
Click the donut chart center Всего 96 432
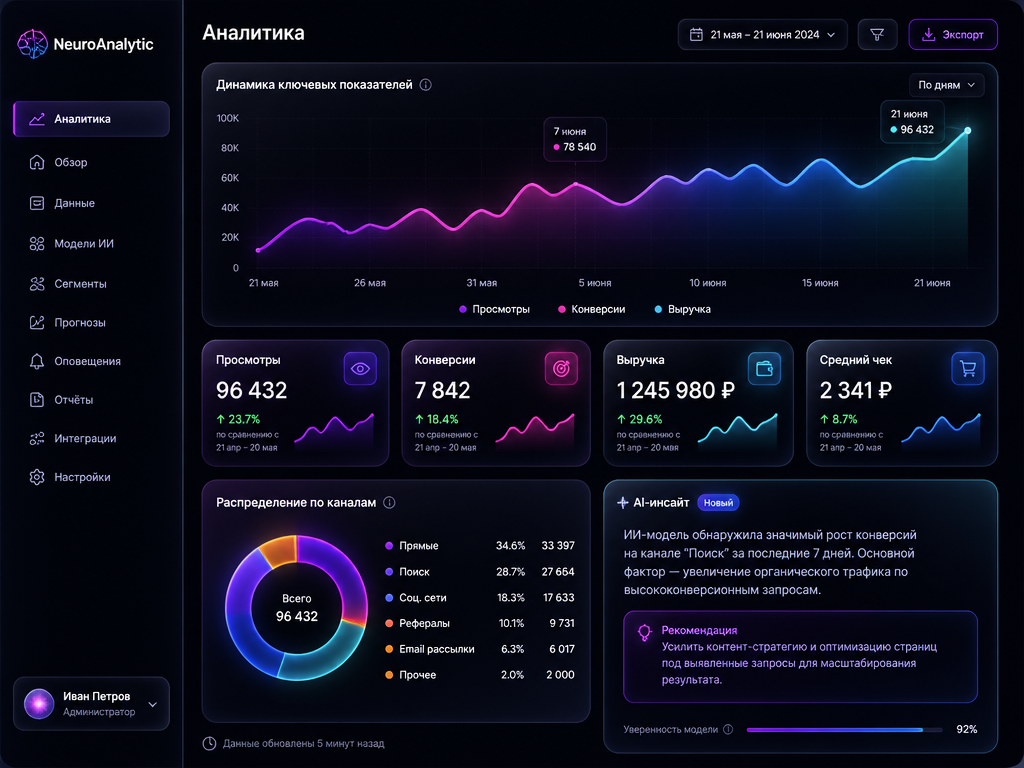[296, 608]
